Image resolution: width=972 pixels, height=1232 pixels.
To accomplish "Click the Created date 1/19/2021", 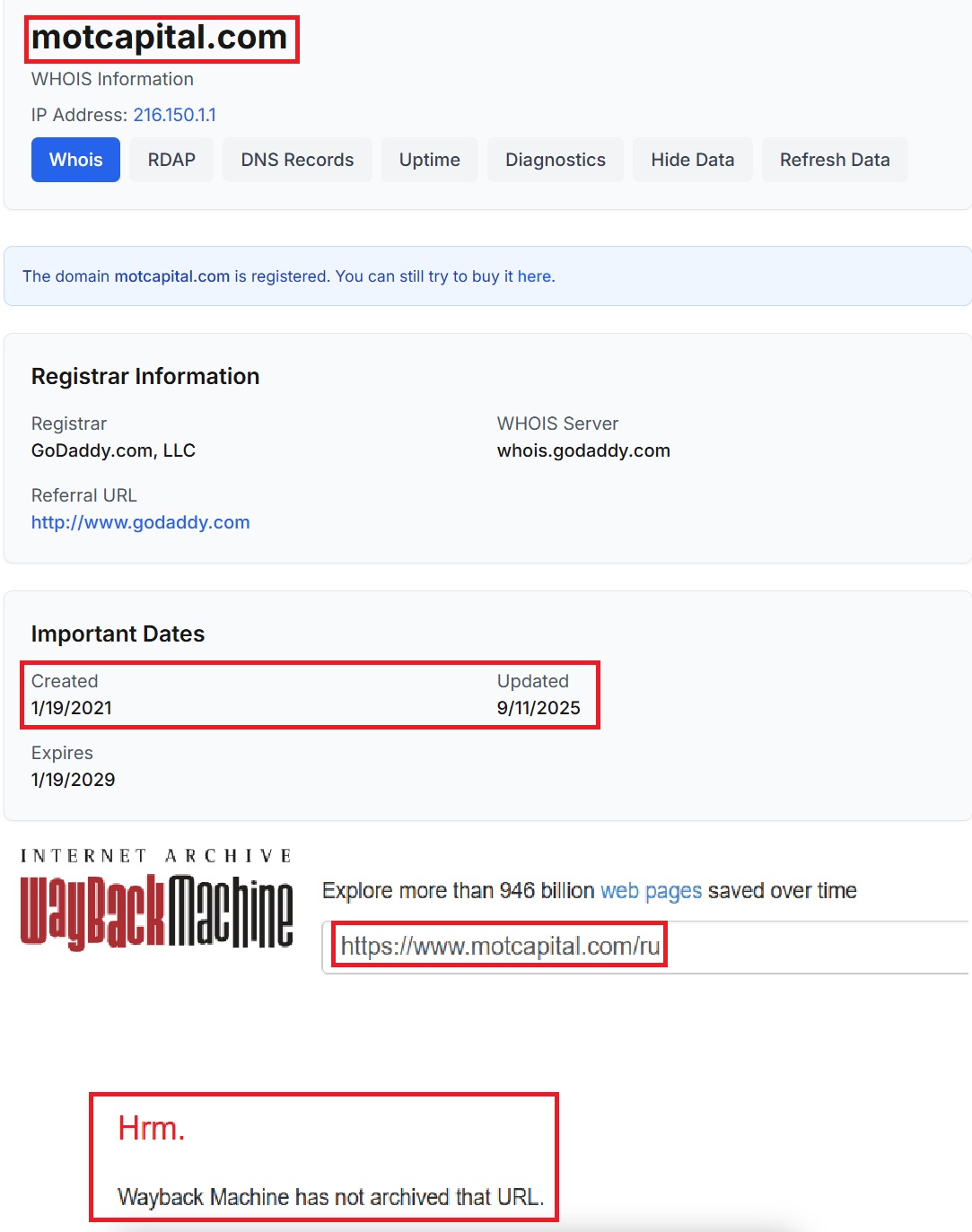I will pyautogui.click(x=72, y=708).
